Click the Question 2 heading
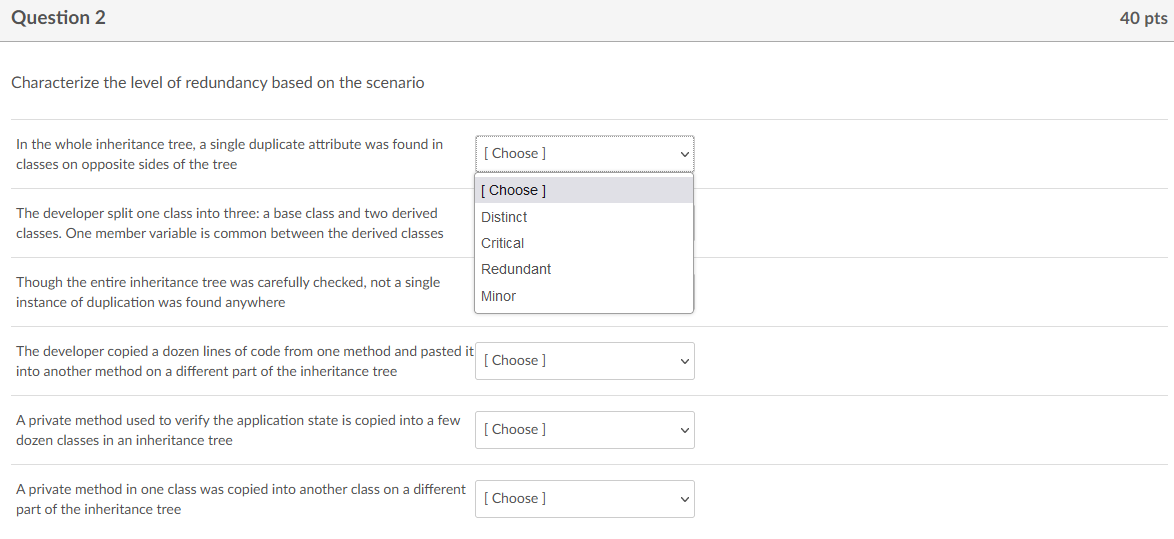The width and height of the screenshot is (1174, 539). (58, 18)
